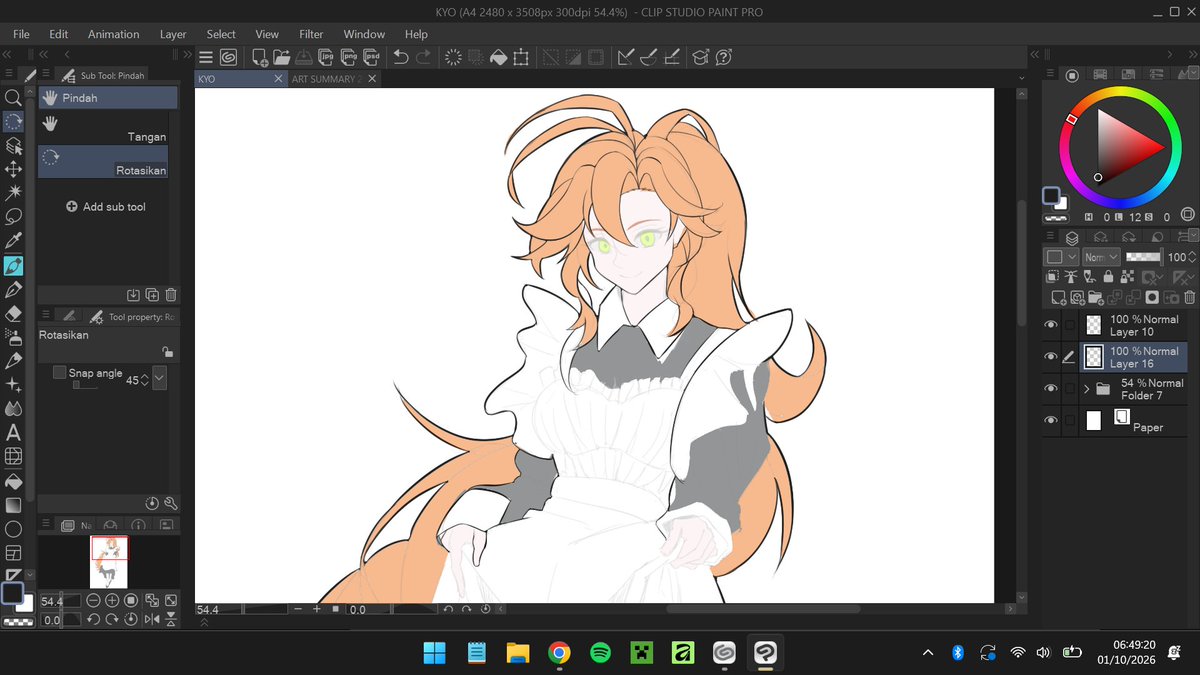Click the Create layer mask icon
The height and width of the screenshot is (675, 1200).
(1152, 297)
